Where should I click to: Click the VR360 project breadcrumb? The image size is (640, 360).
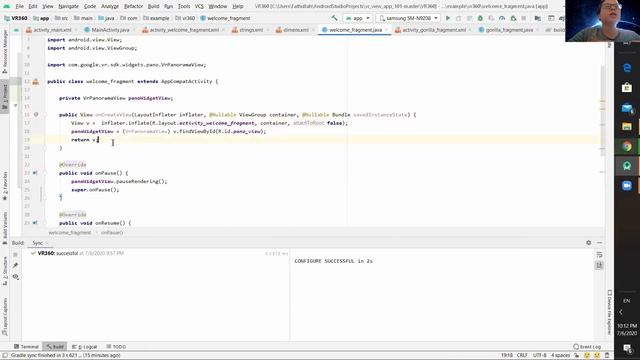(x=16, y=18)
